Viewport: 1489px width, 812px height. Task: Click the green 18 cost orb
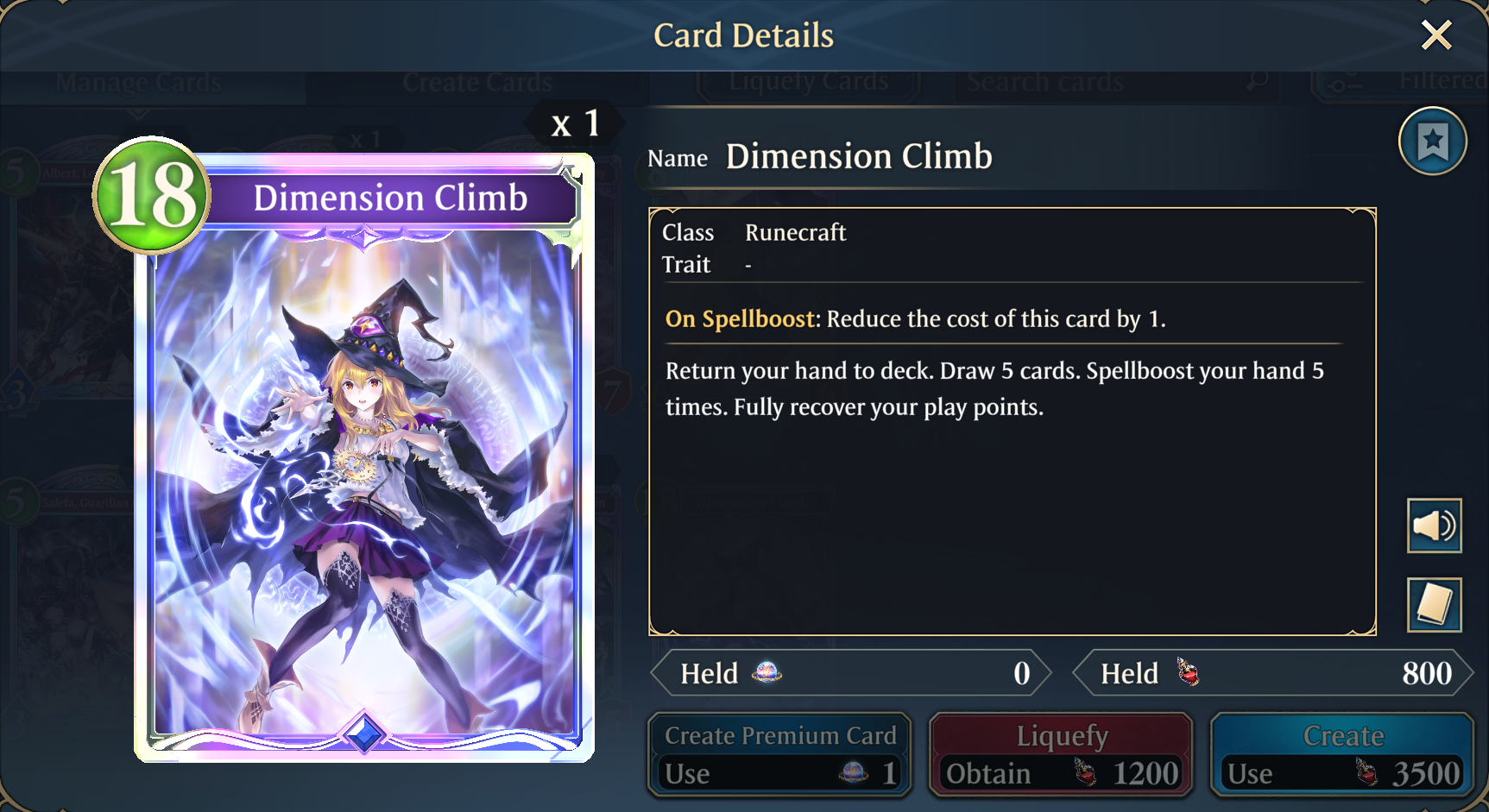[x=152, y=194]
